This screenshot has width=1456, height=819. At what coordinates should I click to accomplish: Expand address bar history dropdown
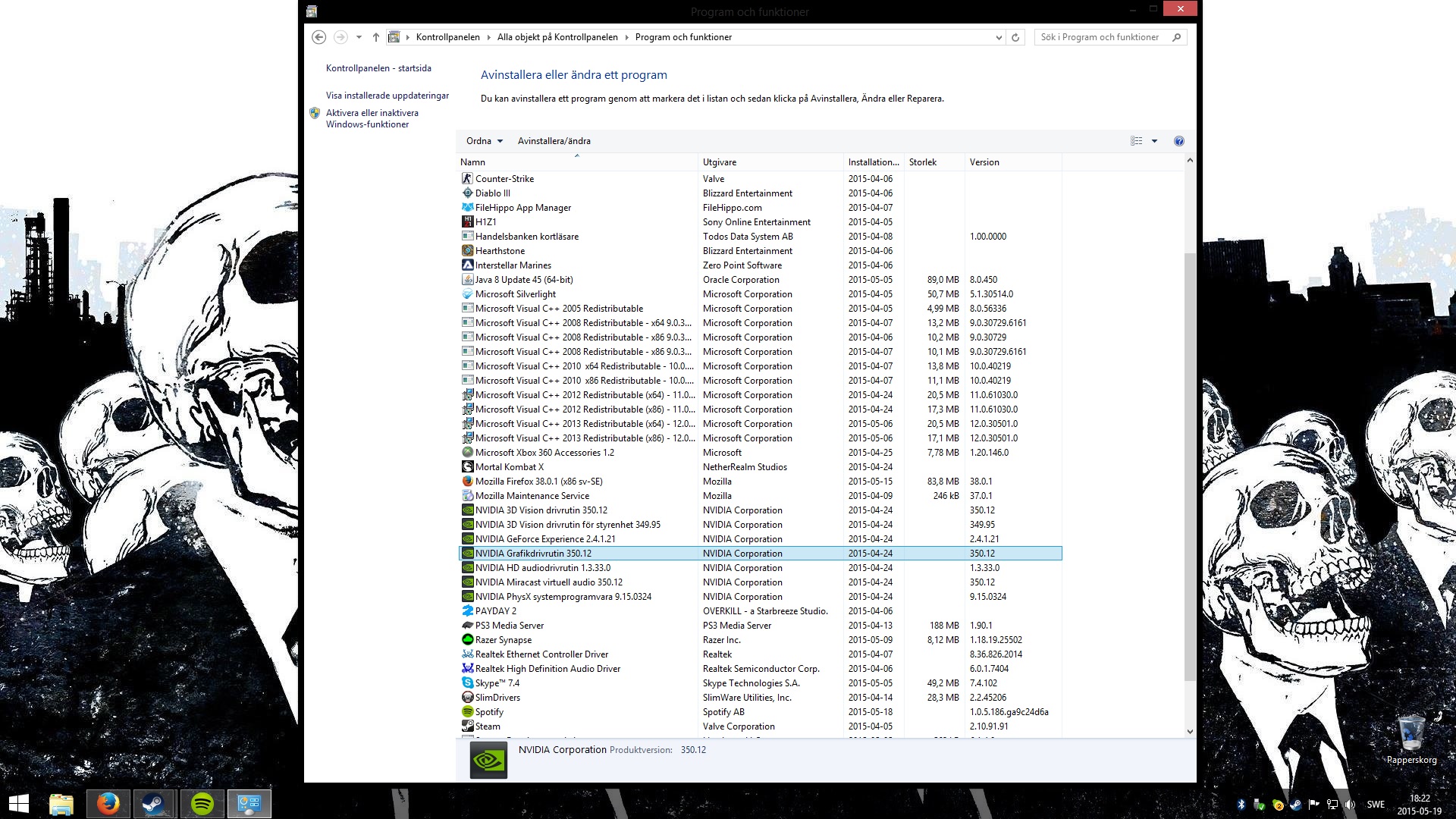click(998, 37)
